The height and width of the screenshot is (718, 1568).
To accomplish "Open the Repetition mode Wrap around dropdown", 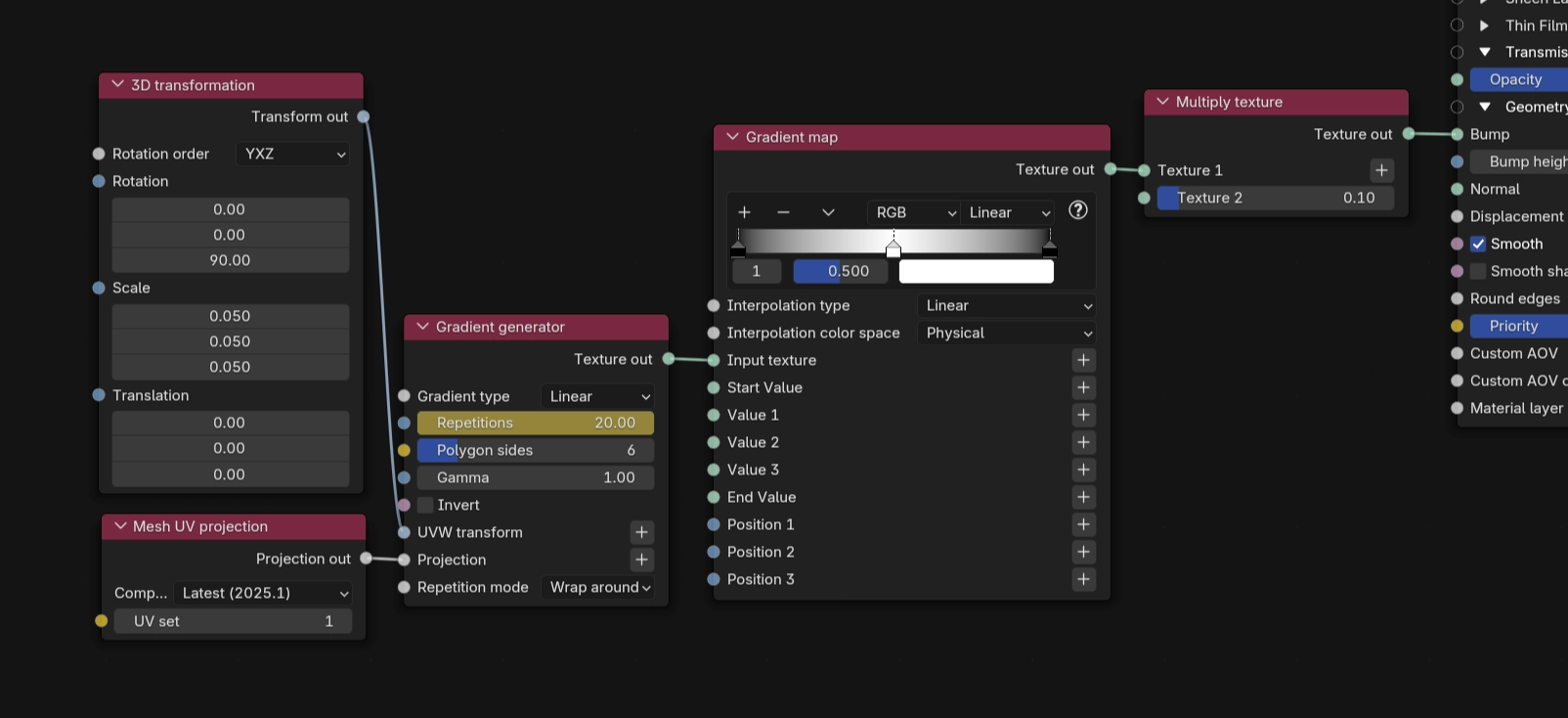I will [x=599, y=587].
